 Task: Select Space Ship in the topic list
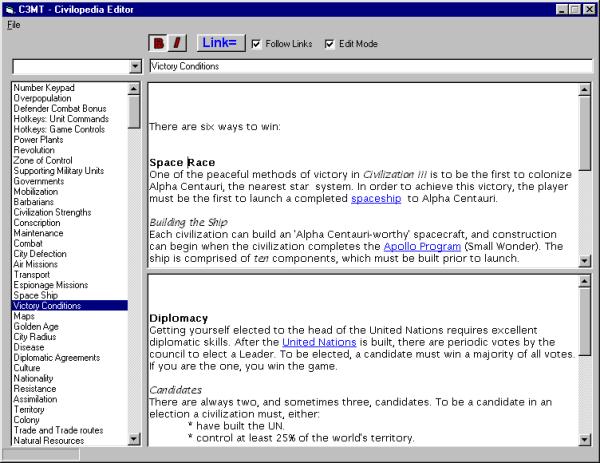(35, 296)
